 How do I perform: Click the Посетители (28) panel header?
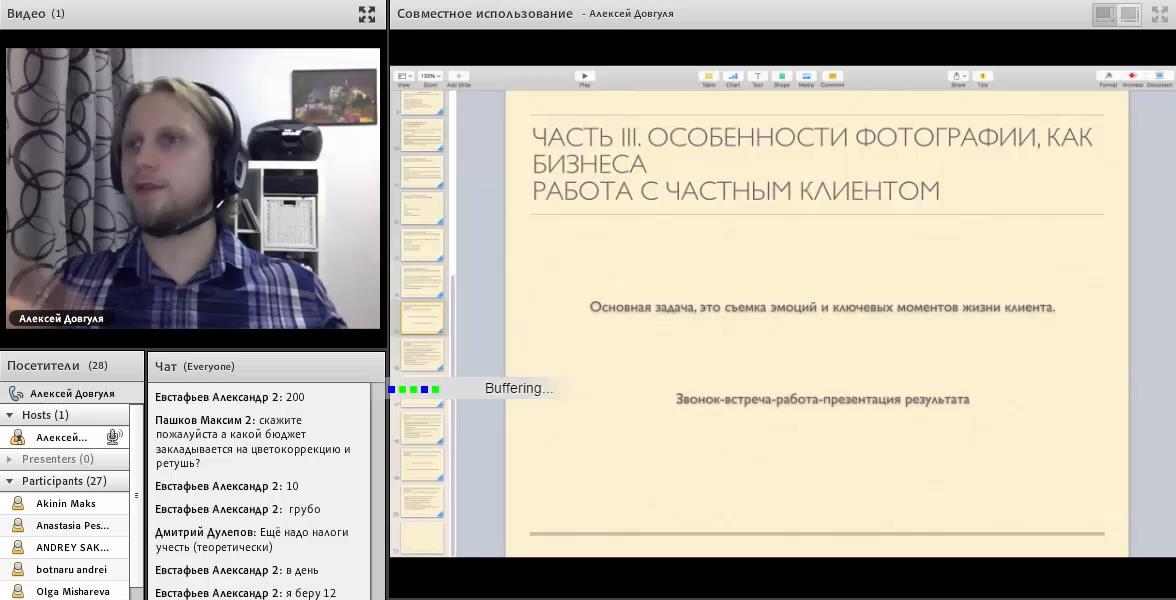(71, 366)
